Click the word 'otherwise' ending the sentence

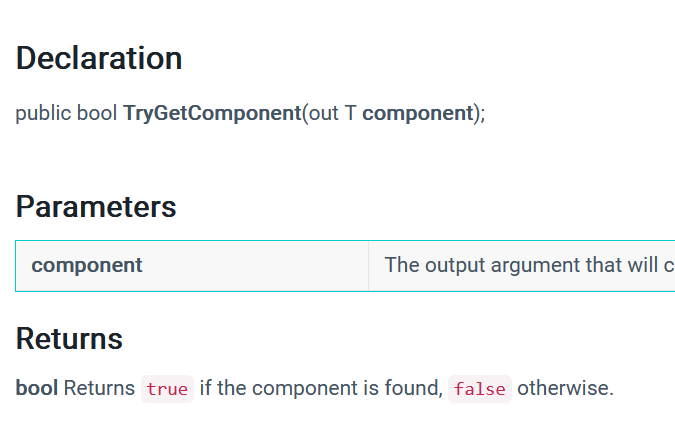564,388
